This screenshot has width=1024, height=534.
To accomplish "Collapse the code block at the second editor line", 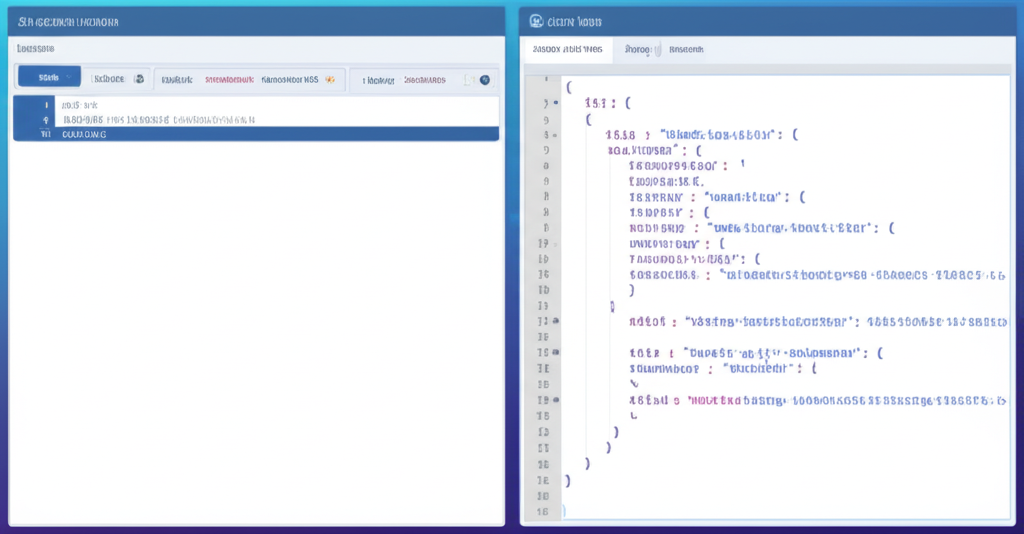I will coord(556,102).
